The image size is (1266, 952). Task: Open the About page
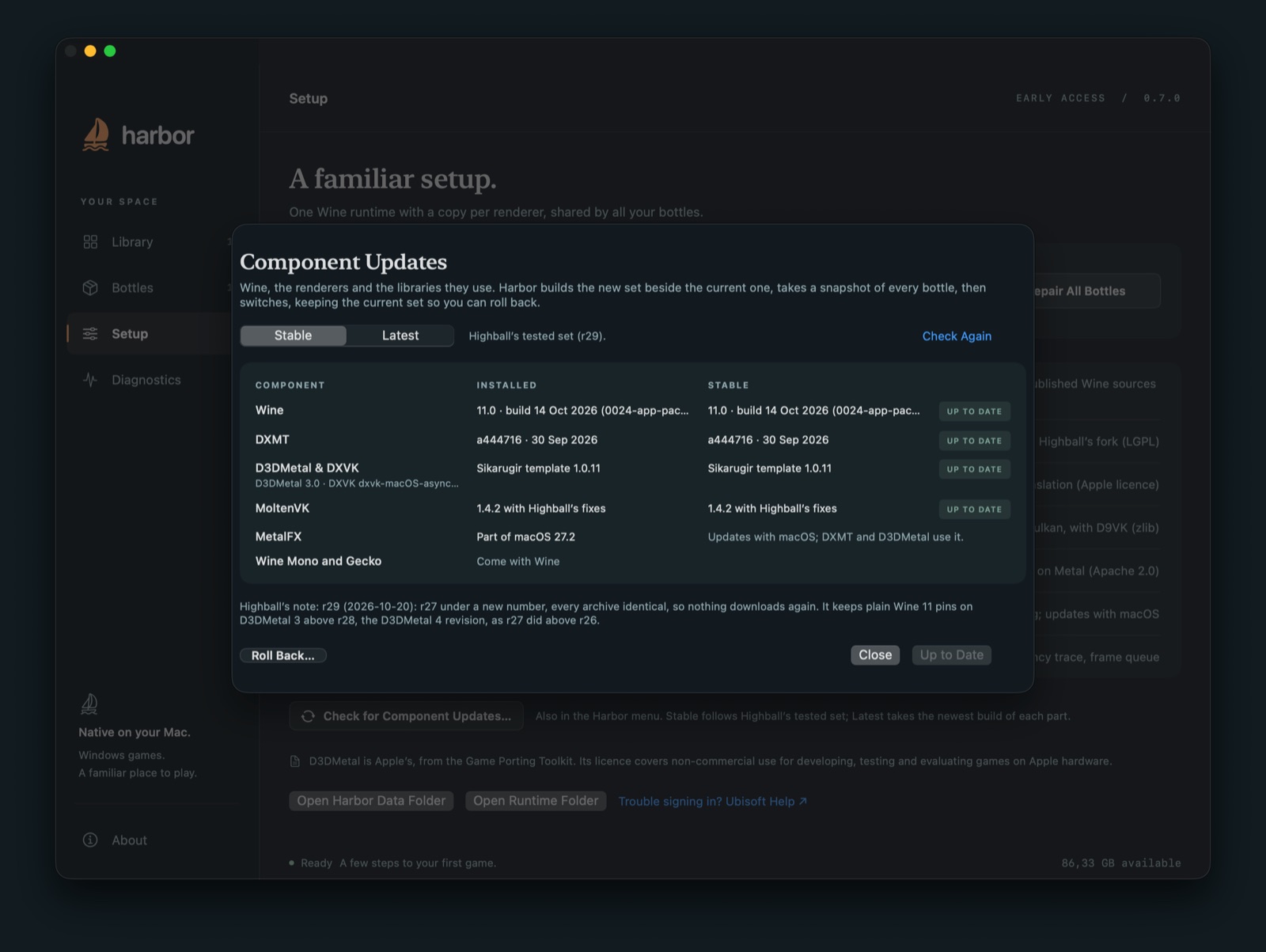point(129,840)
